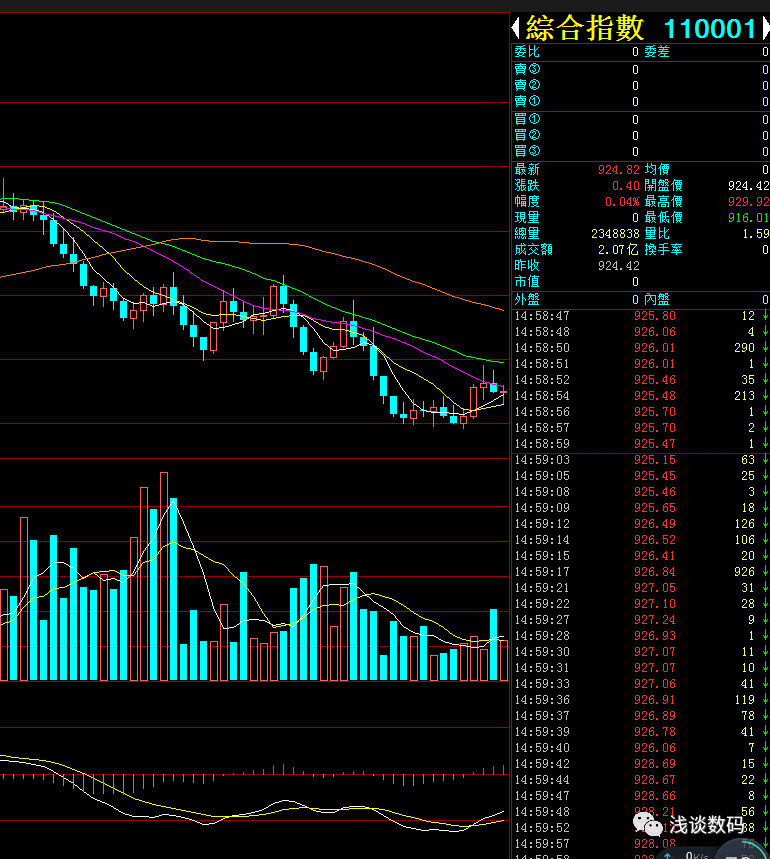Screen dimensions: 770x859
Task: Select the 買① order row
Action: 641,119
